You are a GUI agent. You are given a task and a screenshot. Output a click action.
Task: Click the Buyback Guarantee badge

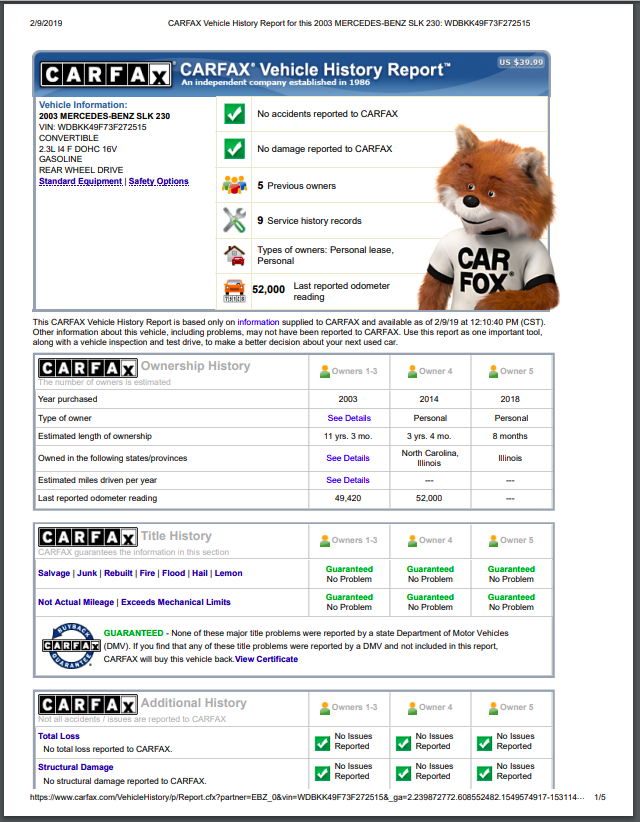coord(71,646)
